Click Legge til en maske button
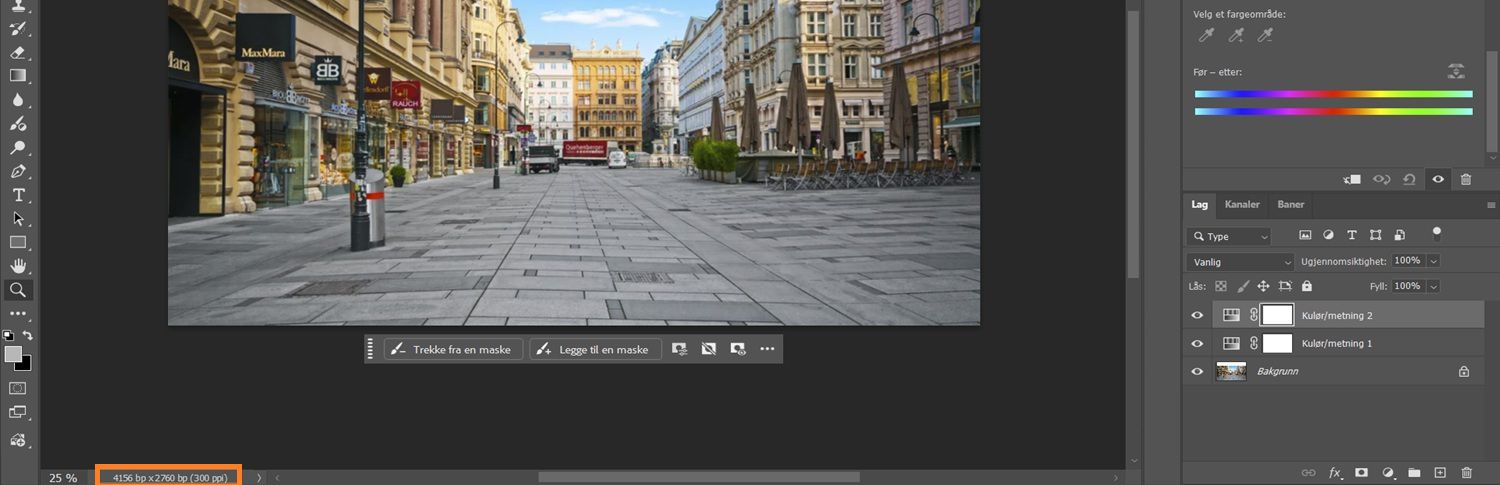The width and height of the screenshot is (1500, 485). 595,349
